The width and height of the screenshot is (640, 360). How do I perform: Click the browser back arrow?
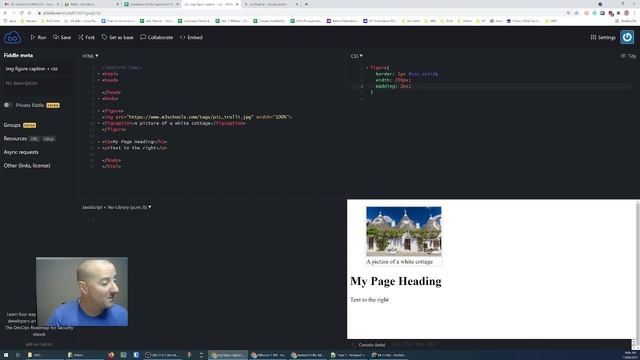coord(5,13)
